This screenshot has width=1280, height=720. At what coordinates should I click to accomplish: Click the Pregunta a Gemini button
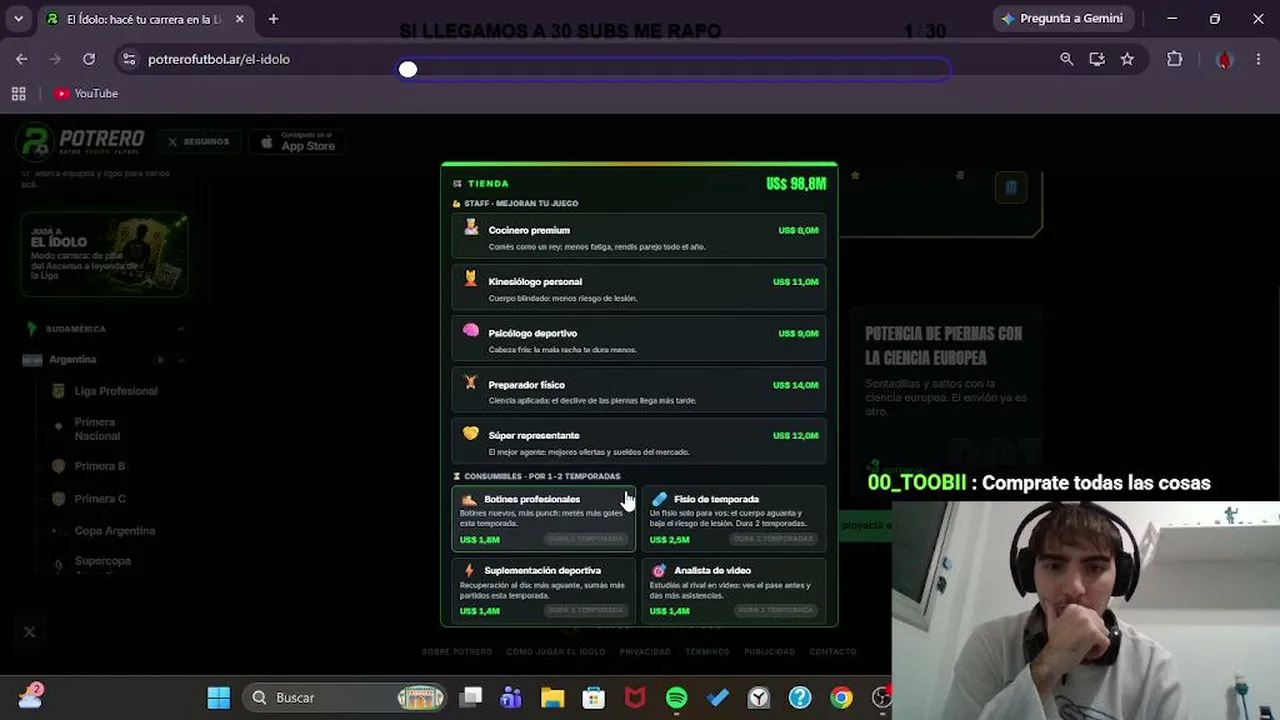pyautogui.click(x=1062, y=19)
